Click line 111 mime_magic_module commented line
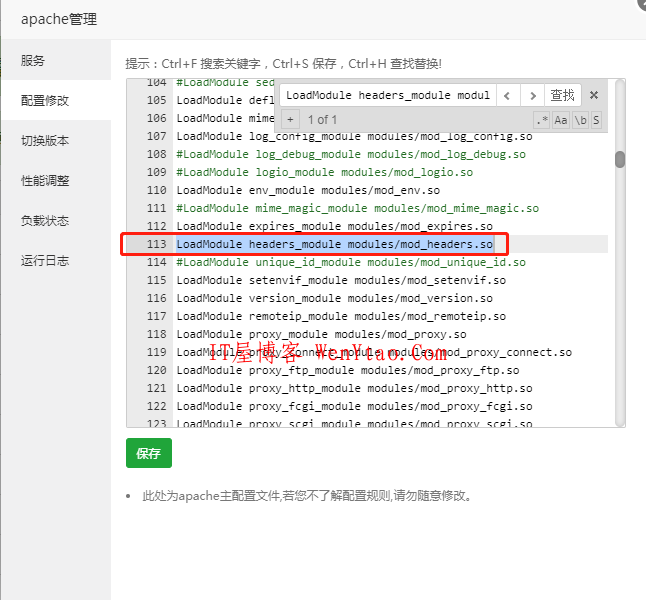 point(358,209)
